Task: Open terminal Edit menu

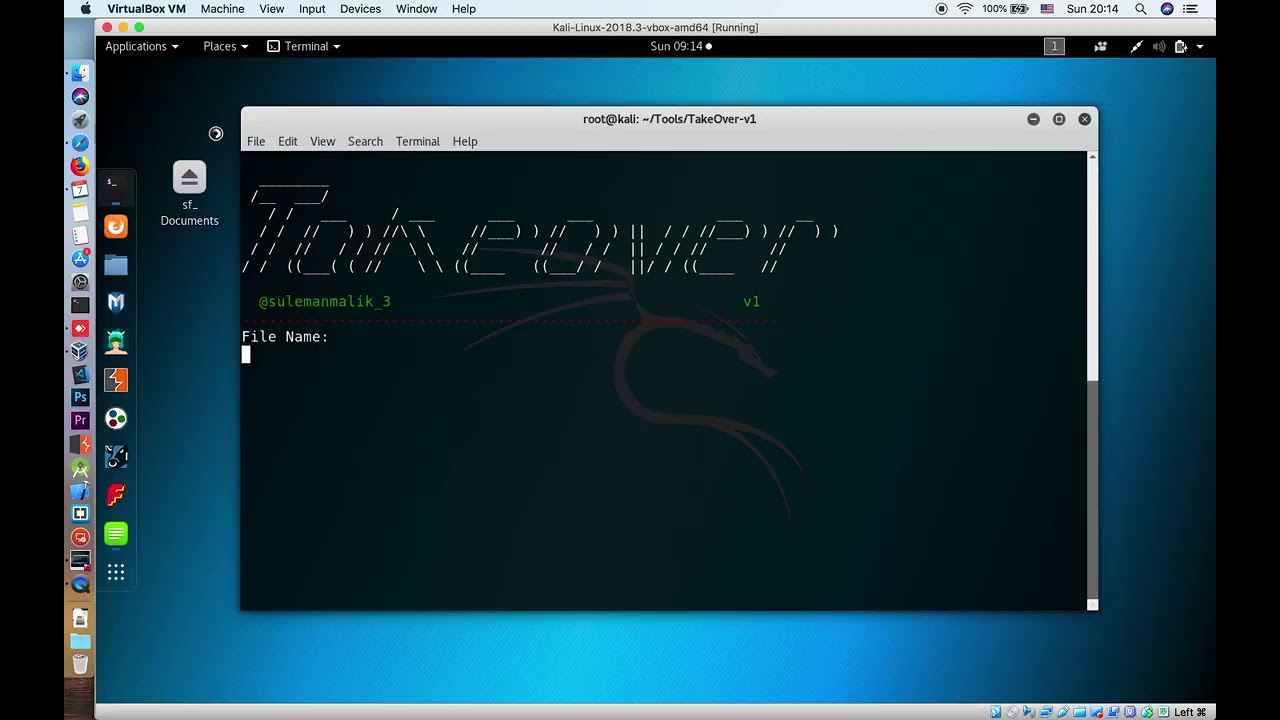Action: tap(288, 141)
